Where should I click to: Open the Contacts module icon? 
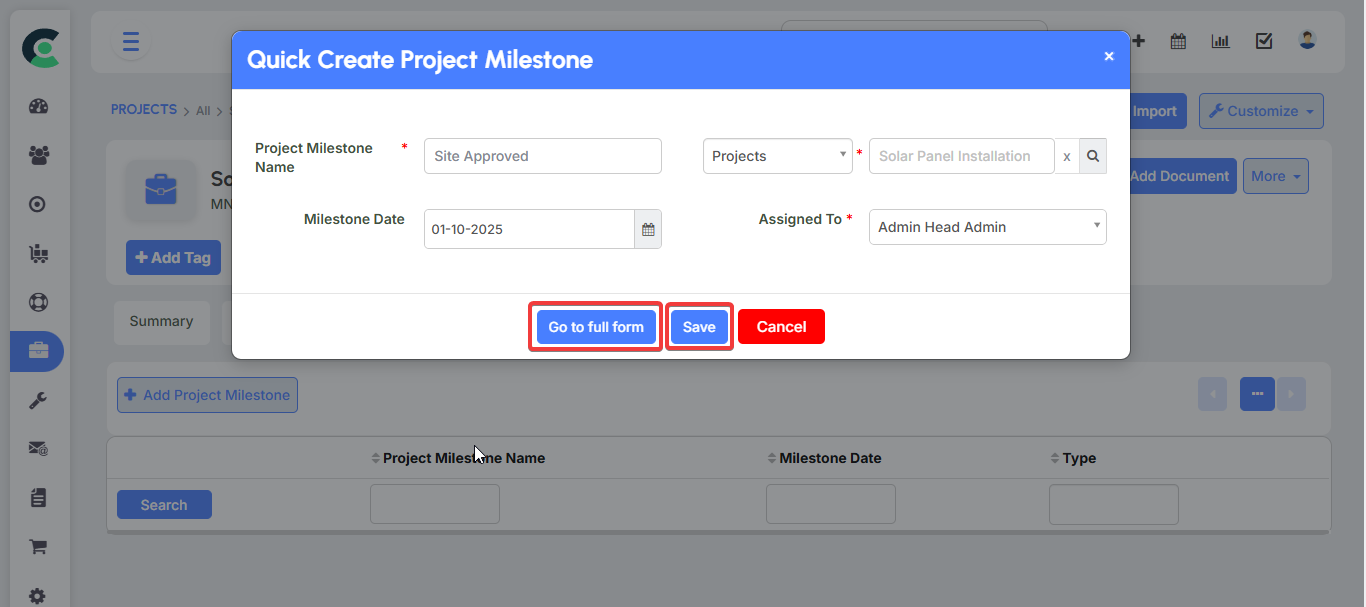[37, 155]
